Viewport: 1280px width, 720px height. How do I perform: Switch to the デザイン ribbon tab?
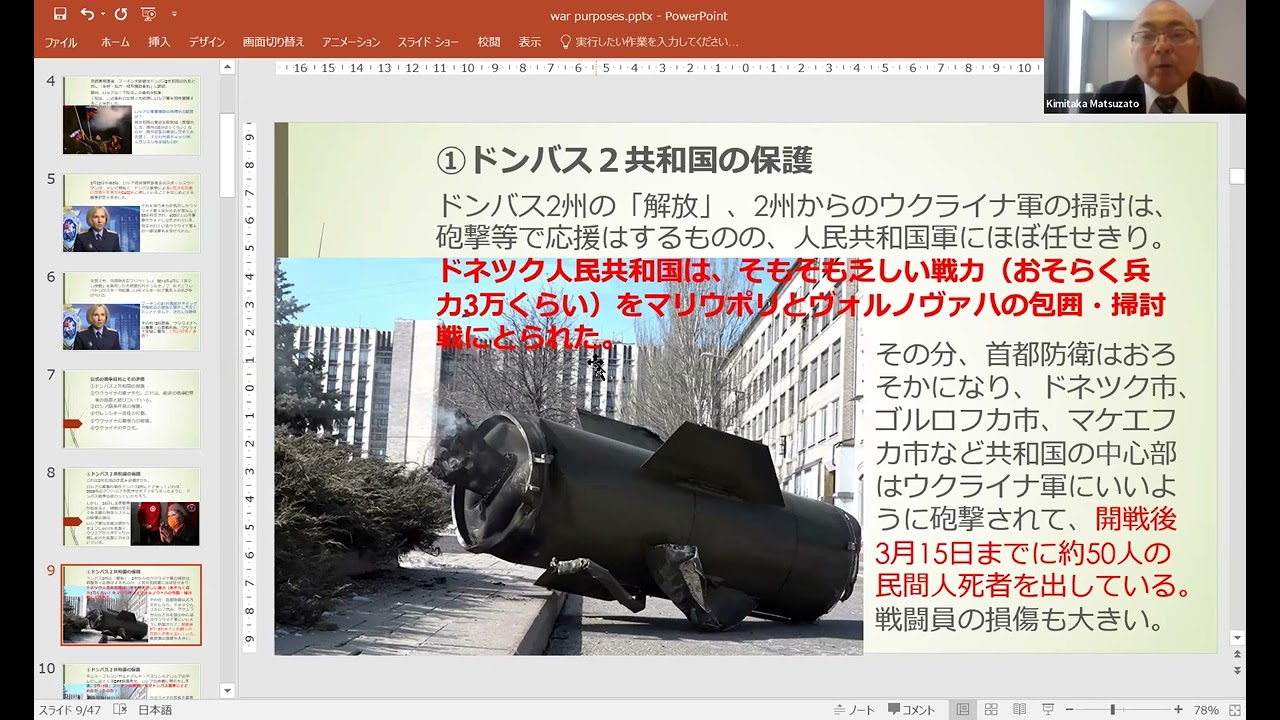coord(207,42)
